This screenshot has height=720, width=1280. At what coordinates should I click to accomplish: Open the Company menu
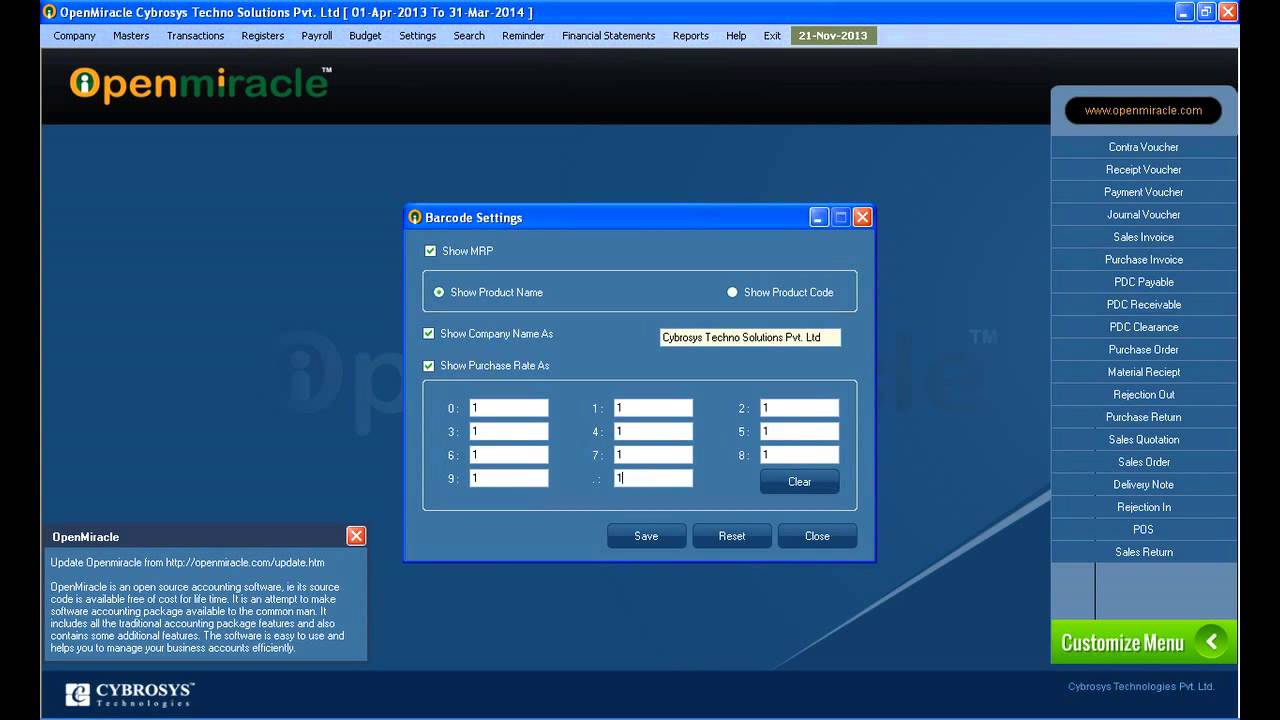(x=74, y=36)
